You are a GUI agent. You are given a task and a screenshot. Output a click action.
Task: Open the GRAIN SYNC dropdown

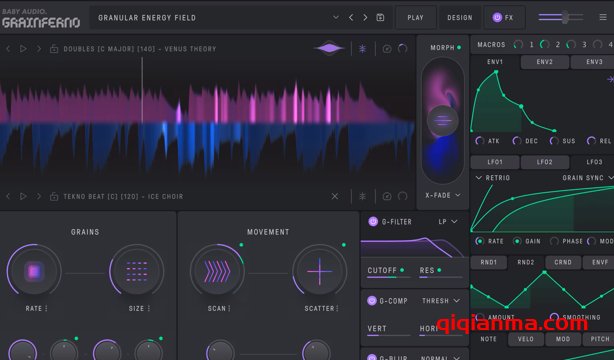[x=587, y=178]
